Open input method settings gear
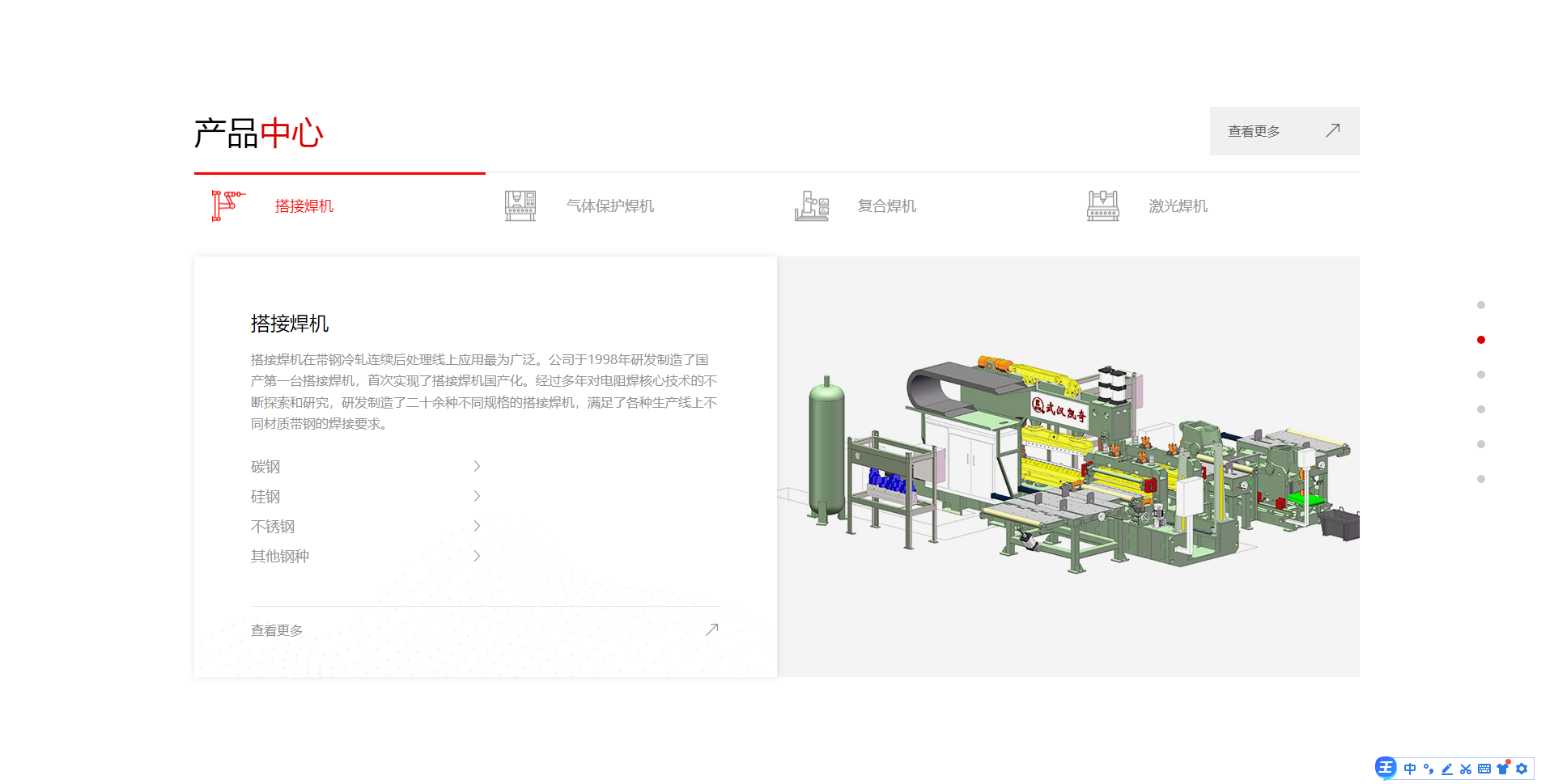The height and width of the screenshot is (784, 1554). pyautogui.click(x=1522, y=769)
